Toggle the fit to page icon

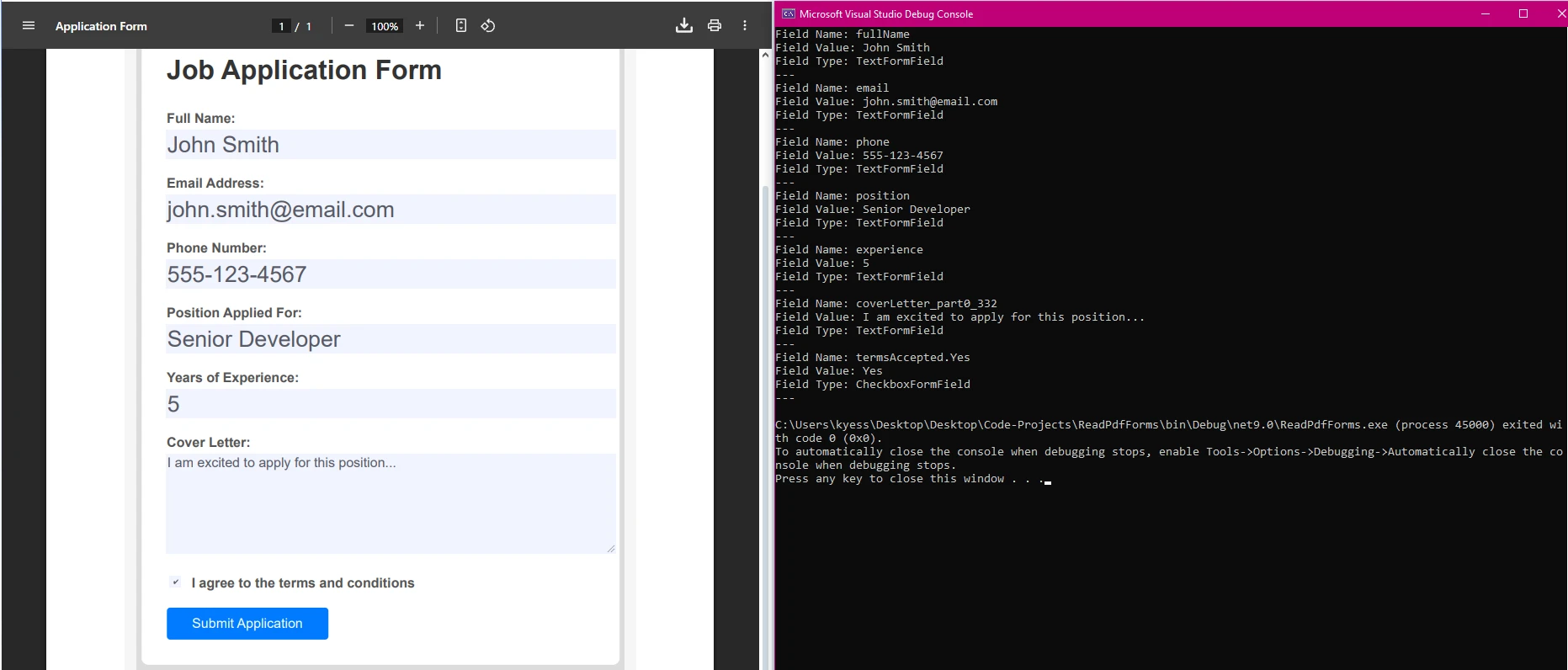click(461, 26)
